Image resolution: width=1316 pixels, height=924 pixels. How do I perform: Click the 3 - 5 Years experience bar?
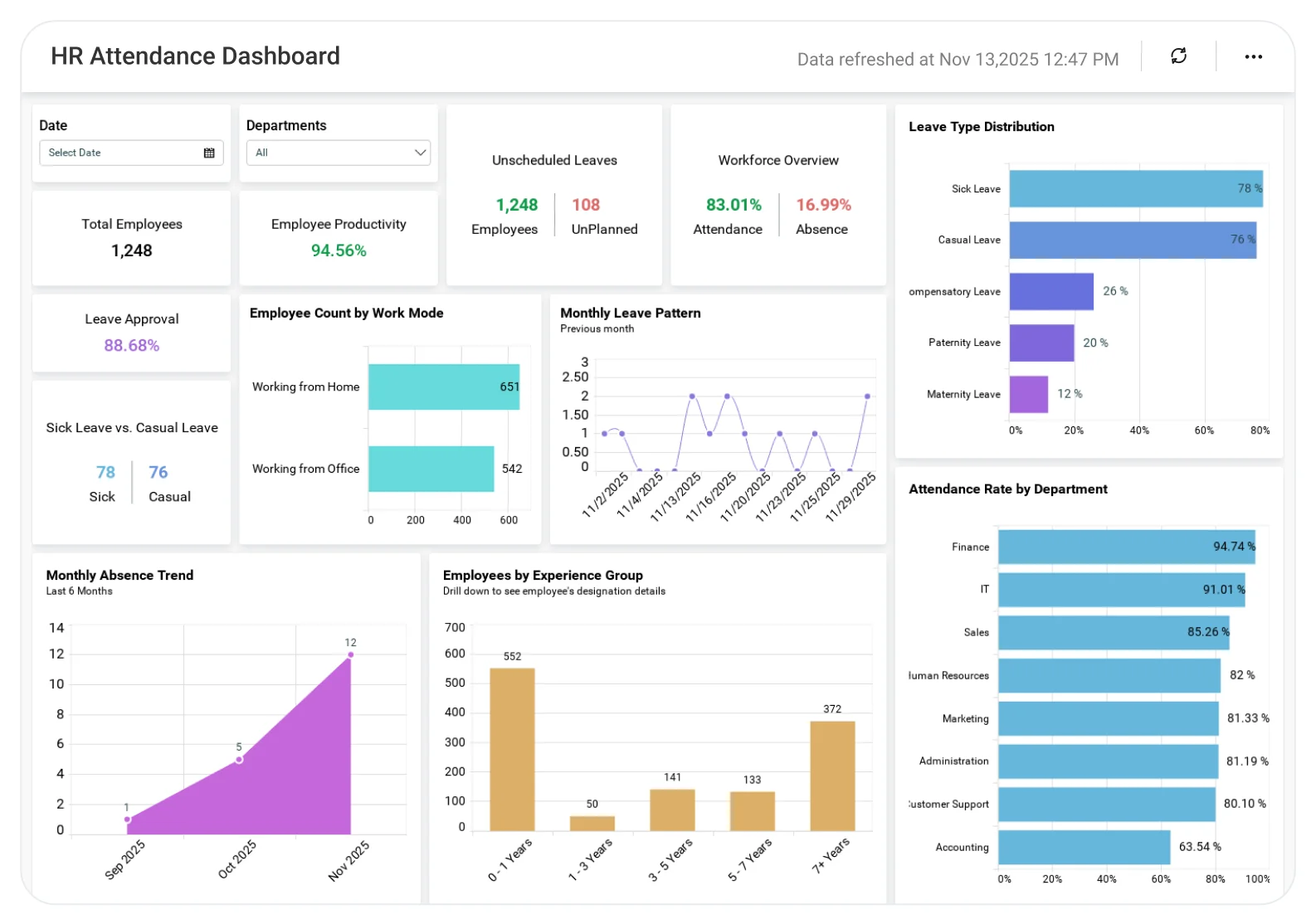pos(672,810)
